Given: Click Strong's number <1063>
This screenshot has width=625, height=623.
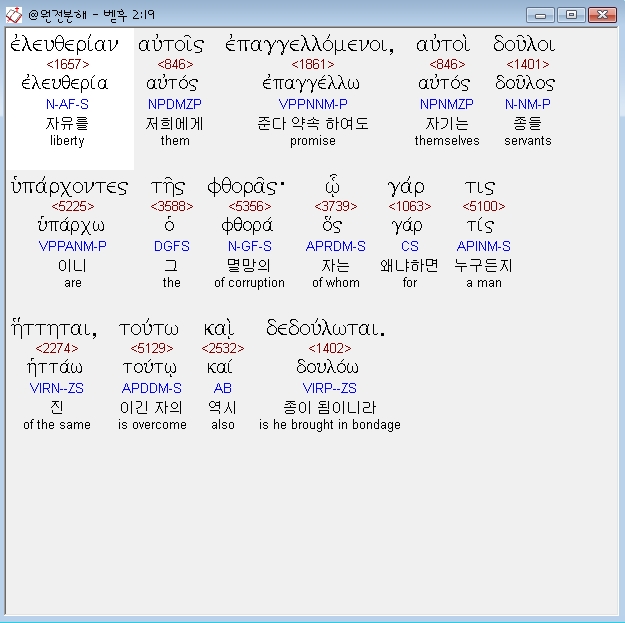Looking at the screenshot, I should pos(410,206).
